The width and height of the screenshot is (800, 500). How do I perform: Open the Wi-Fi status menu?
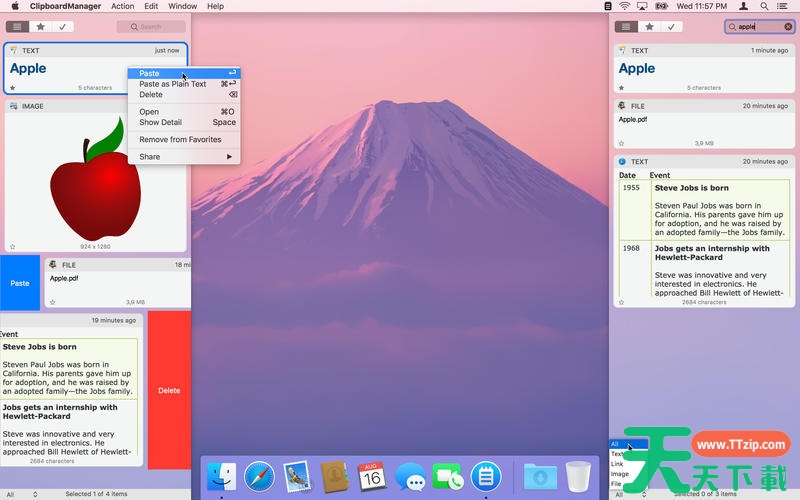tap(624, 6)
